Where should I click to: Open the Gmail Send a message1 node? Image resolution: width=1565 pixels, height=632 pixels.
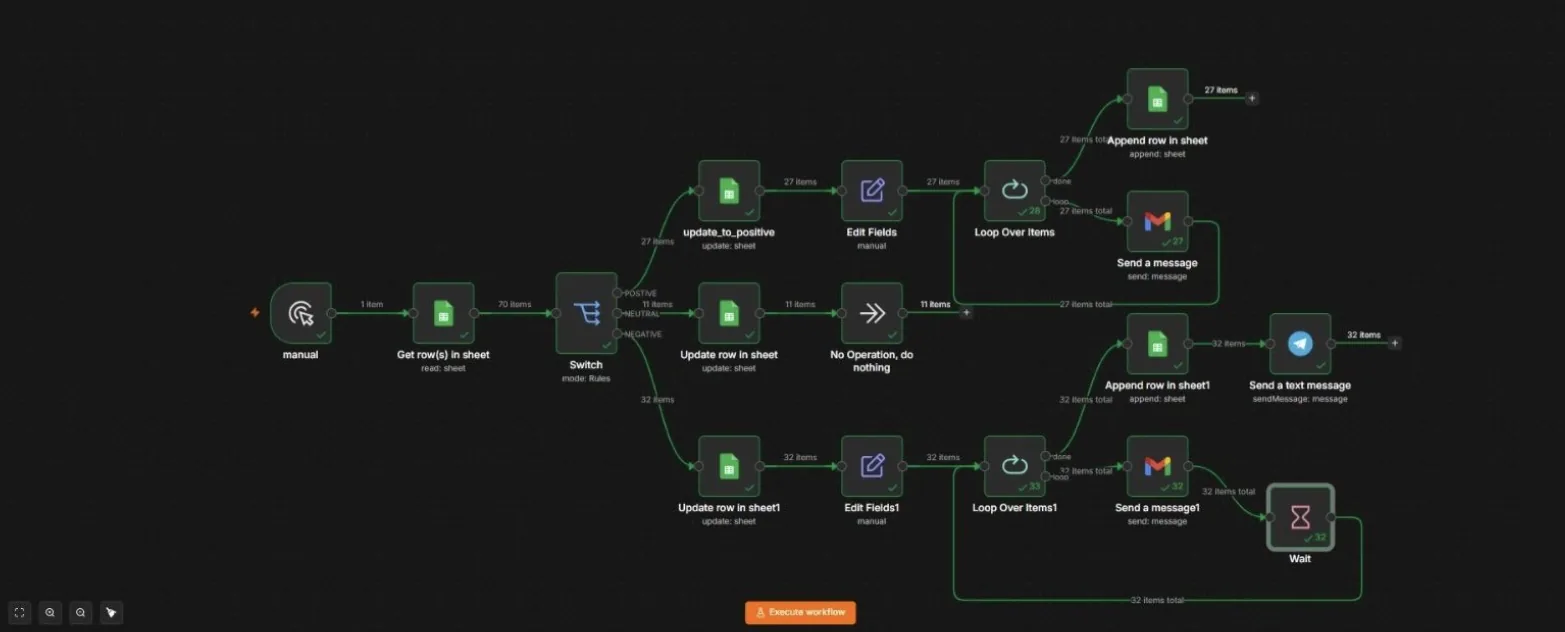(x=1157, y=466)
